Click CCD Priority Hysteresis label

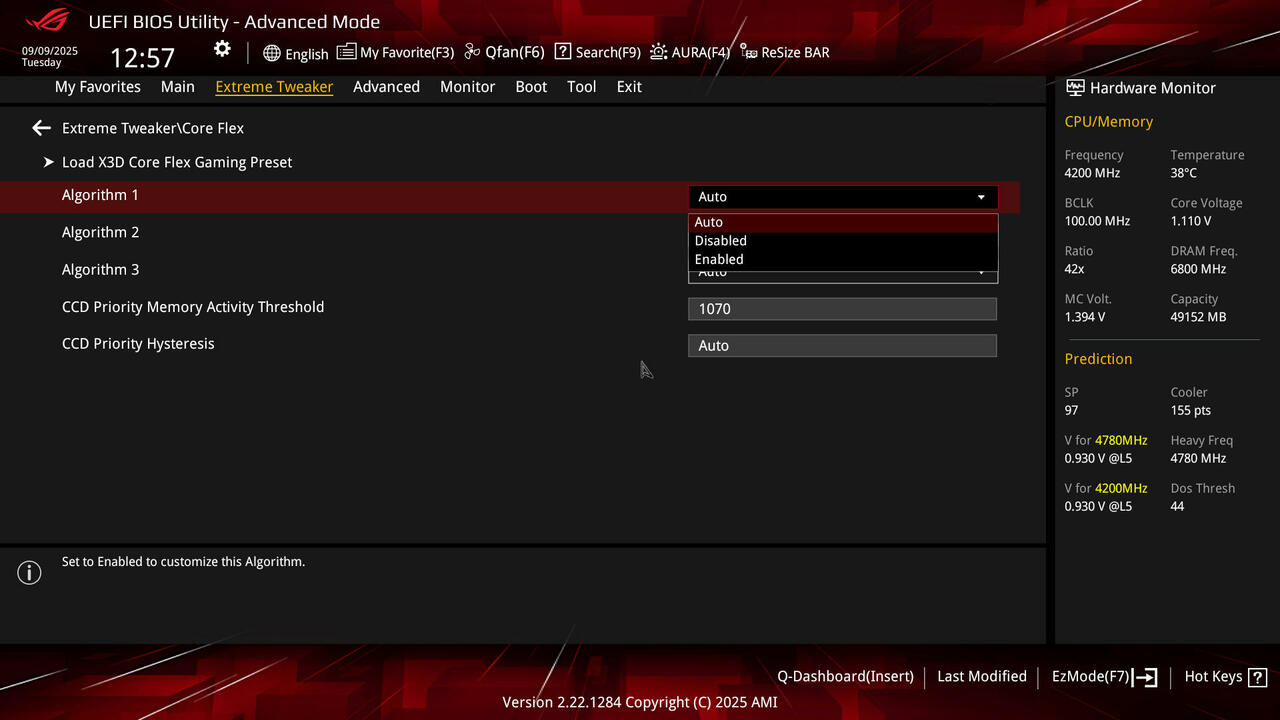[x=138, y=344]
